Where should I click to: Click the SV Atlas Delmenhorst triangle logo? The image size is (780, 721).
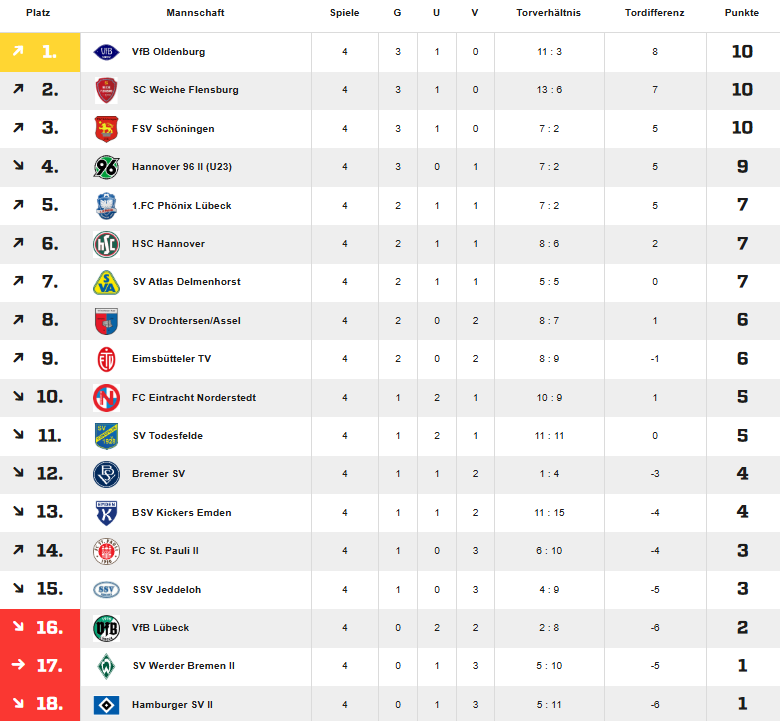(x=106, y=282)
